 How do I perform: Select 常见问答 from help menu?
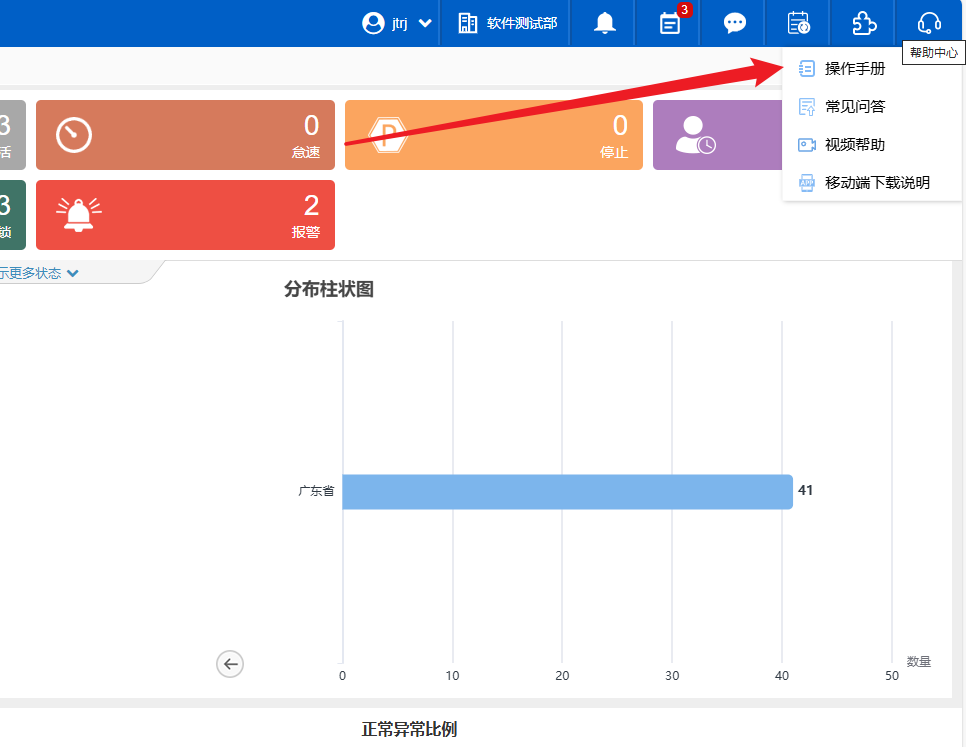(x=854, y=107)
